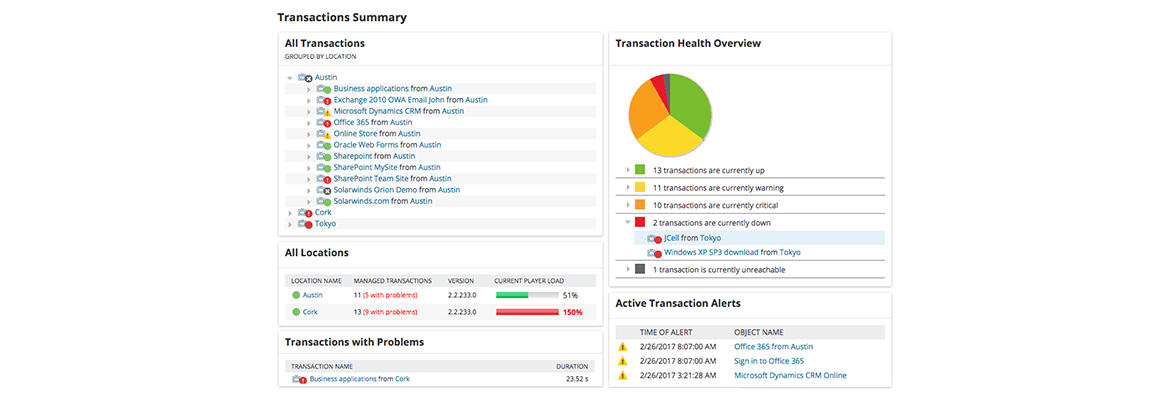Expand Business applications from Austin row
Screen dimensions: 1170x400
[309, 89]
